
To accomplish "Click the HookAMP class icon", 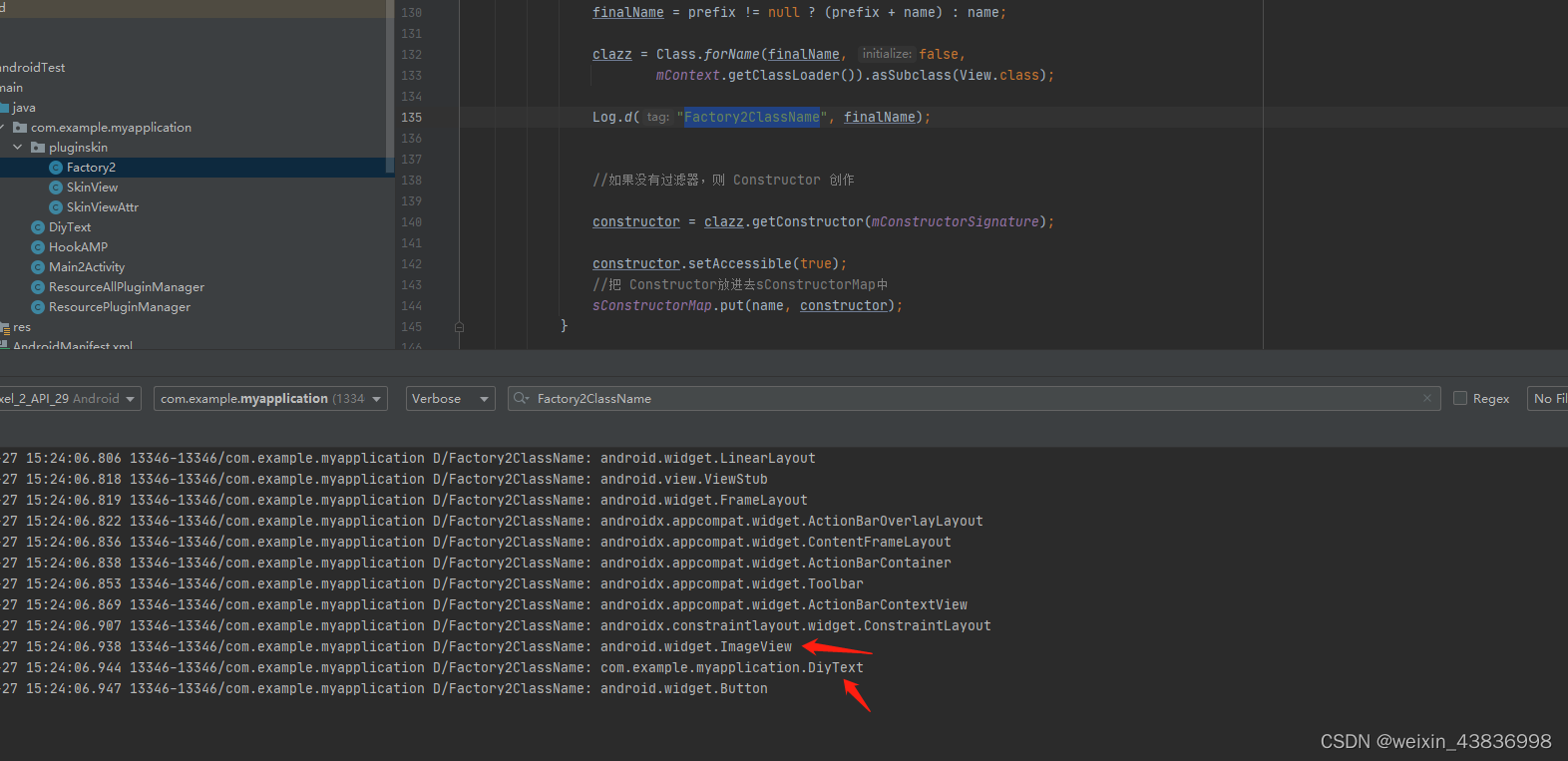I will coord(38,247).
